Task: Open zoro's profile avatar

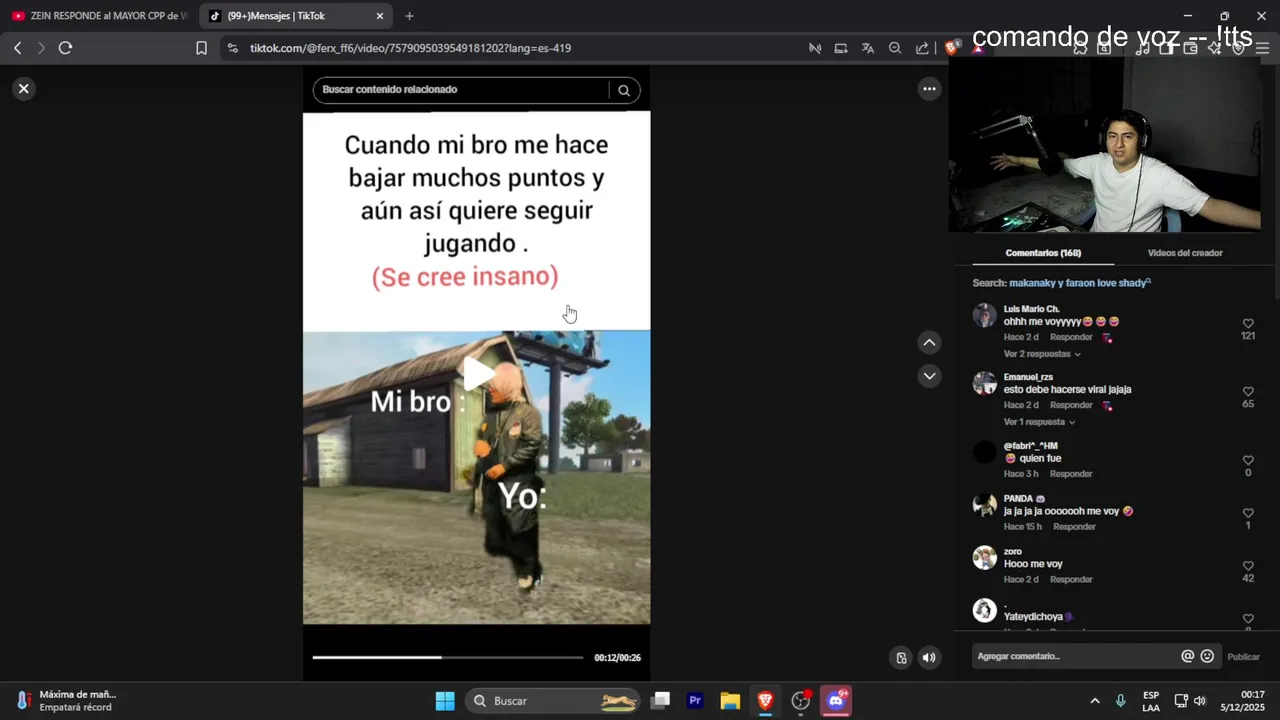Action: tap(985, 558)
